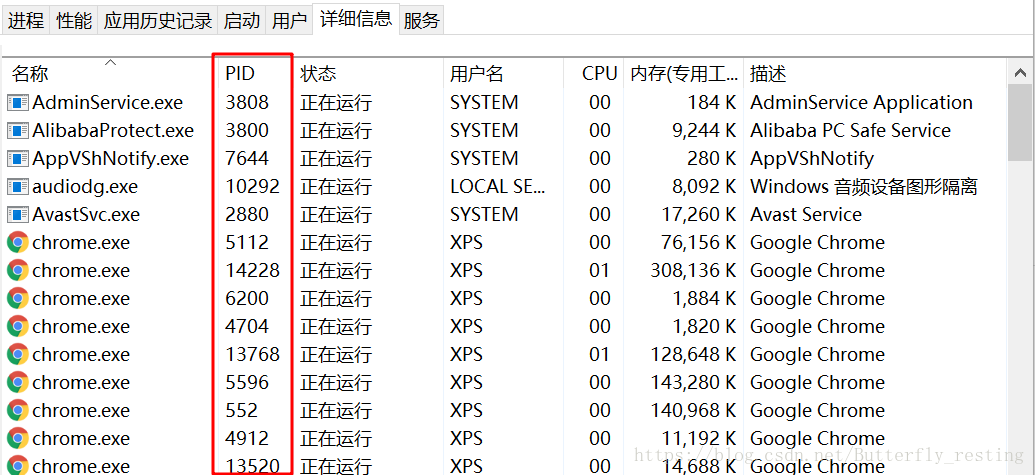Viewport: 1035px width, 475px height.
Task: Click memory value 128,648 K
Action: (693, 355)
